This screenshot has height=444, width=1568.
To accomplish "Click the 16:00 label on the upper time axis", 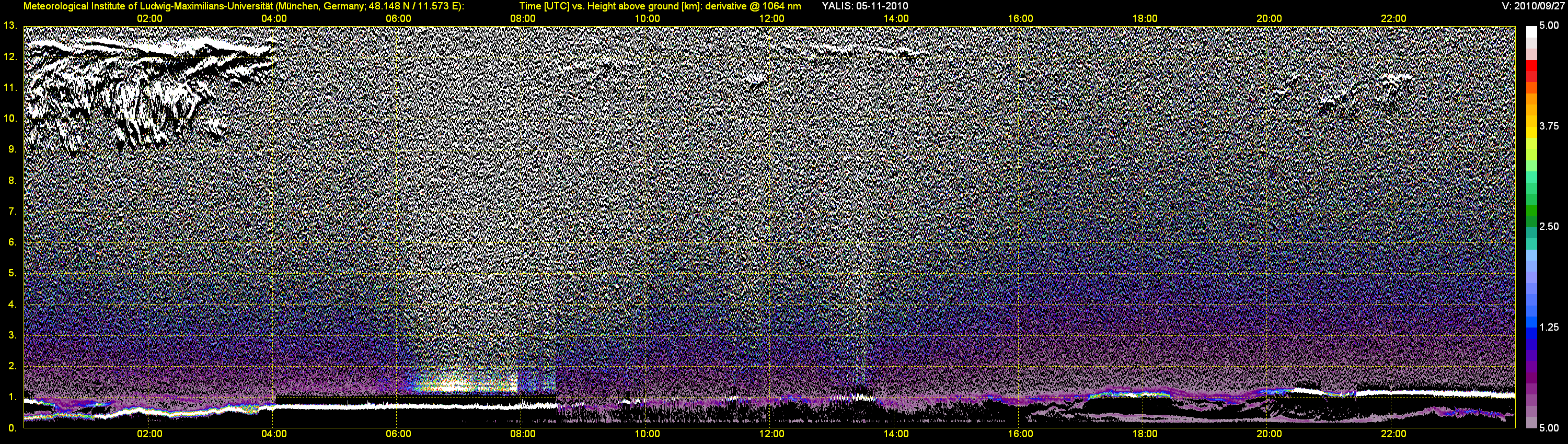I will (1020, 19).
